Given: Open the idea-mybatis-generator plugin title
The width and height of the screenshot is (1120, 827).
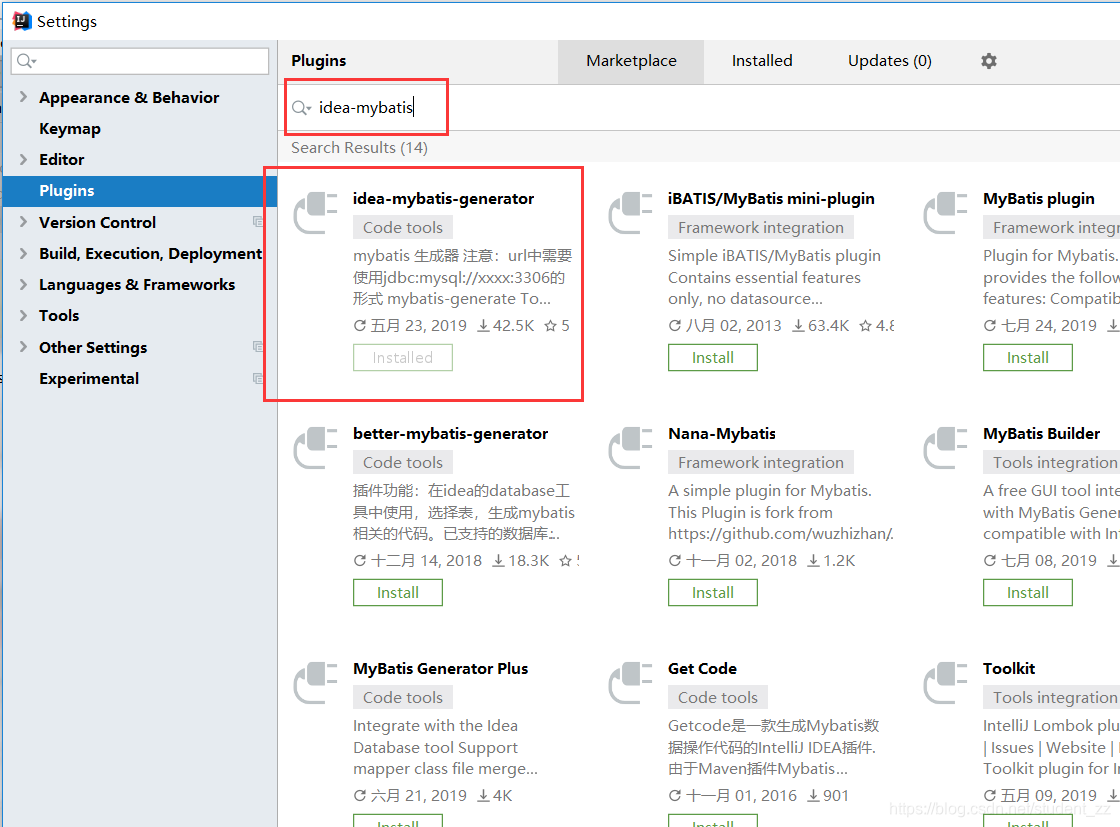Looking at the screenshot, I should pos(443,199).
